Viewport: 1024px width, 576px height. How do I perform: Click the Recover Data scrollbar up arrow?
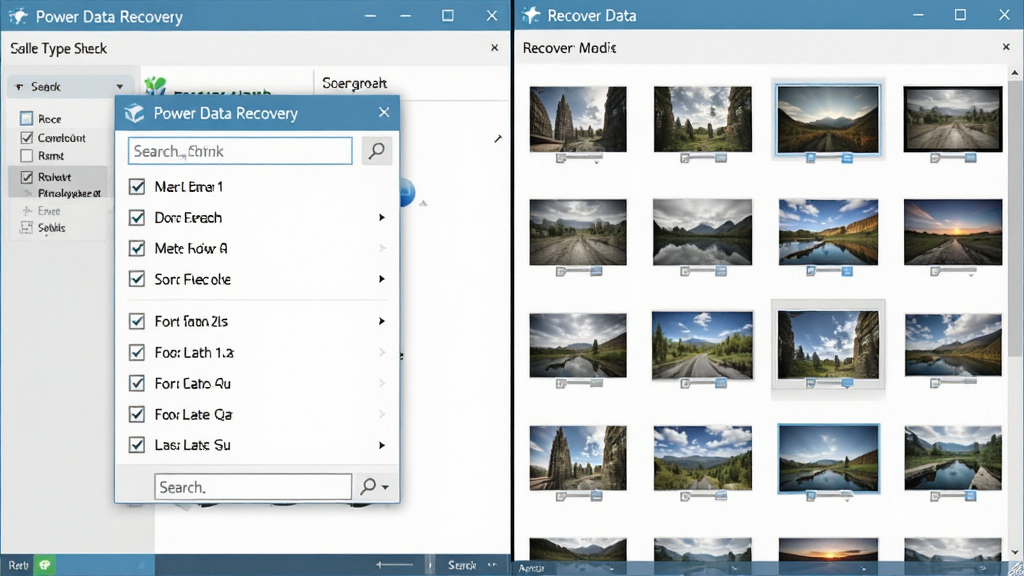point(1014,72)
